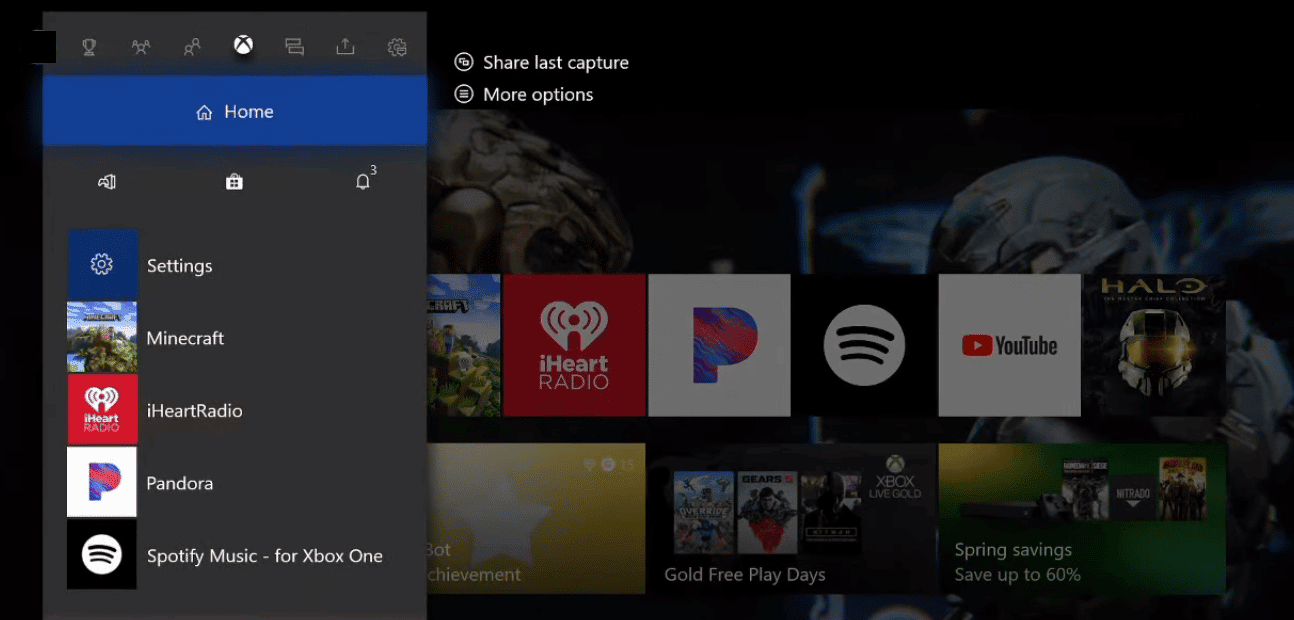Select Home in the guide menu
1294x620 pixels.
click(x=234, y=111)
